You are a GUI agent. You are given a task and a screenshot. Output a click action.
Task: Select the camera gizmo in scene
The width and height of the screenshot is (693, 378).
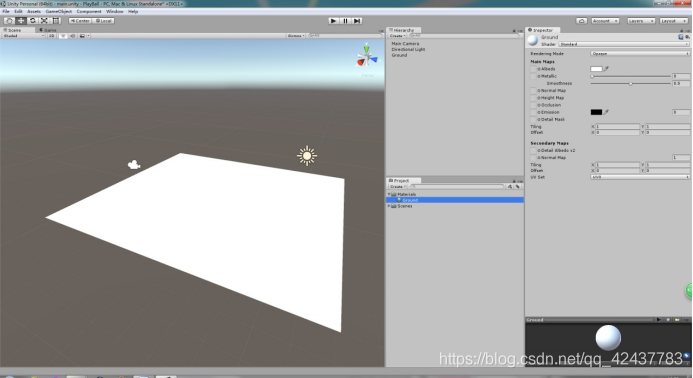[134, 165]
